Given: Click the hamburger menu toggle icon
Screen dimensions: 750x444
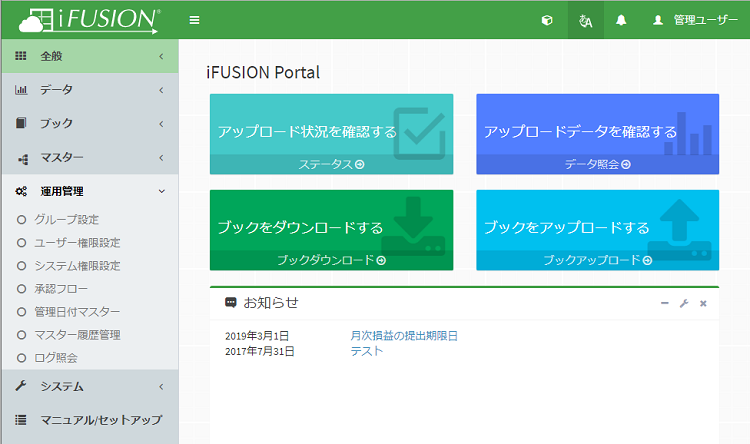Looking at the screenshot, I should coord(194,20).
